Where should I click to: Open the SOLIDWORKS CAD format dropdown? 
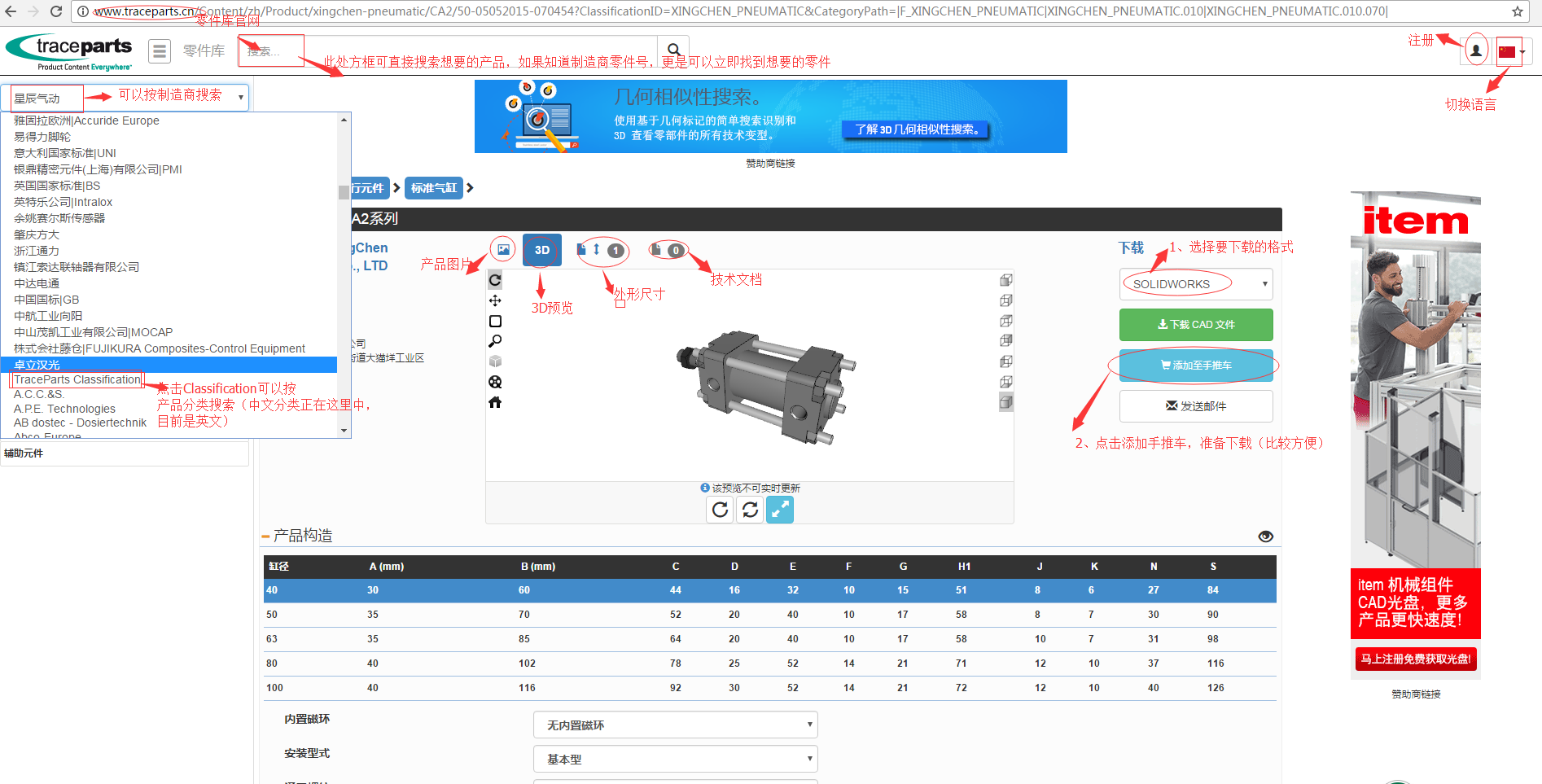(1195, 284)
